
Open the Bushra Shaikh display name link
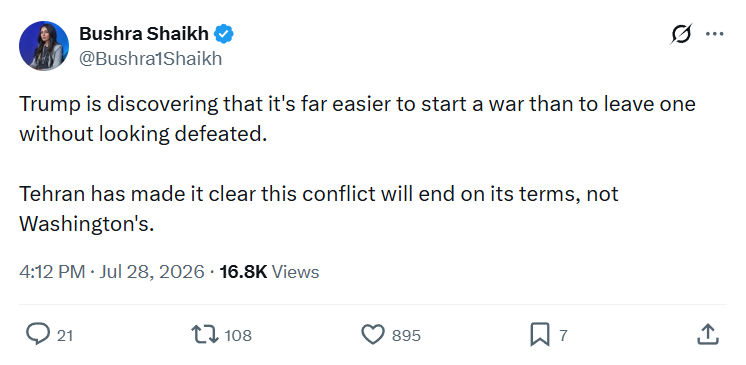144,34
